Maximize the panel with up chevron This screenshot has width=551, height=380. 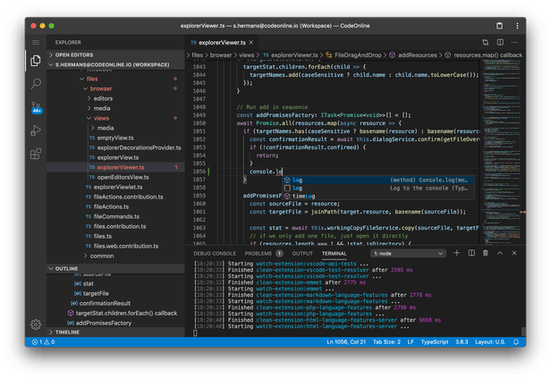click(500, 253)
